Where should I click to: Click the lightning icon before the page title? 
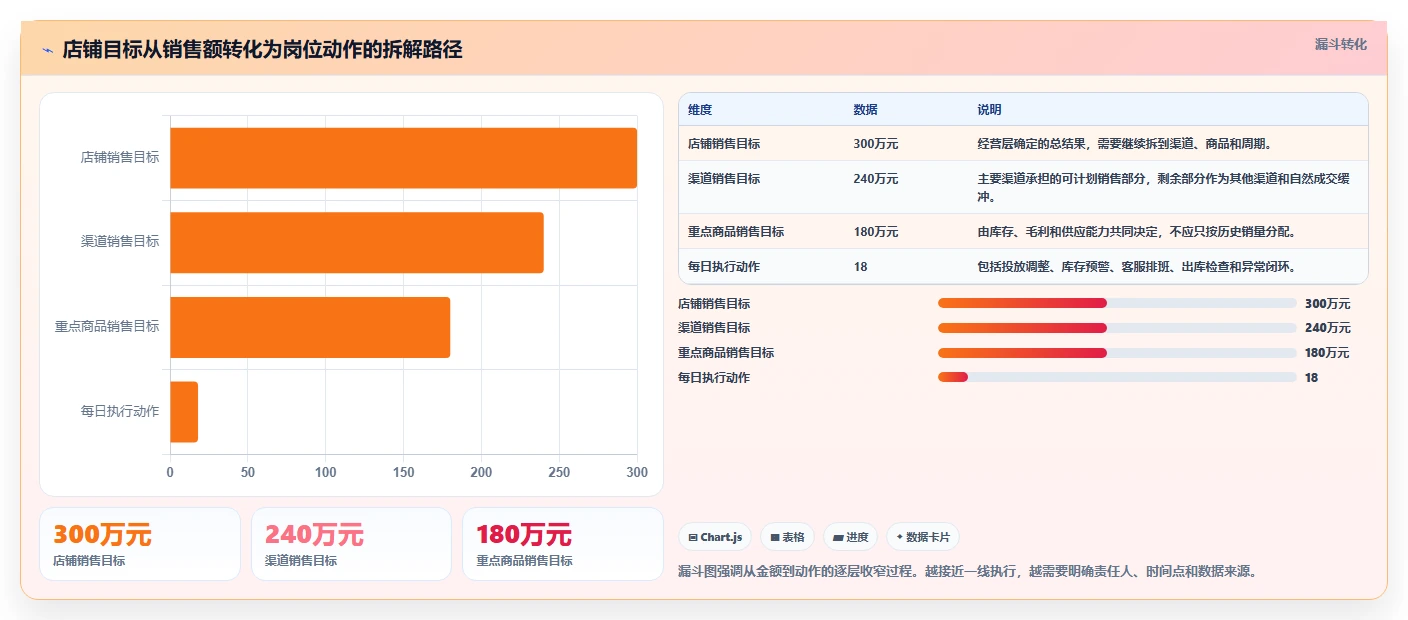tap(47, 50)
